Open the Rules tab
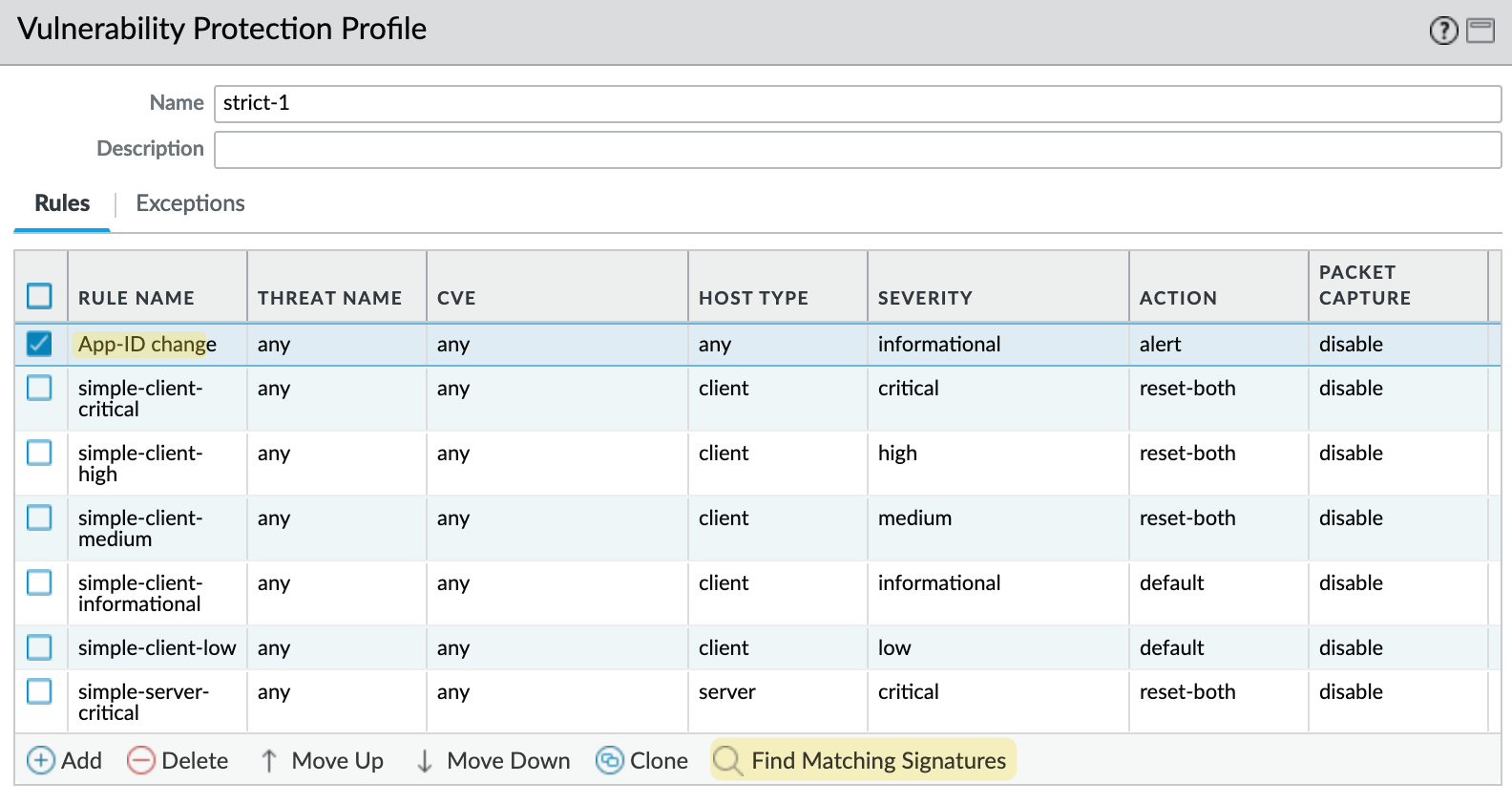This screenshot has width=1512, height=804. point(62,203)
